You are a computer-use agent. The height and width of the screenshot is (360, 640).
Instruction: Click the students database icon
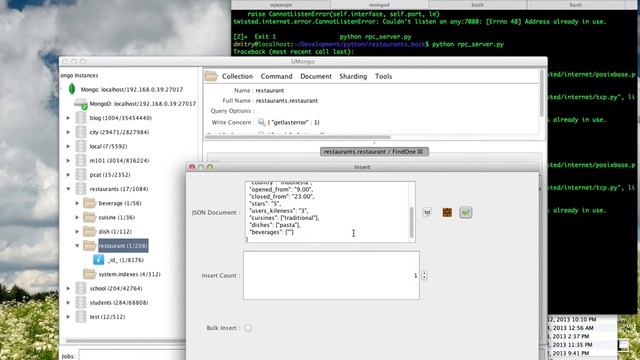click(x=81, y=302)
